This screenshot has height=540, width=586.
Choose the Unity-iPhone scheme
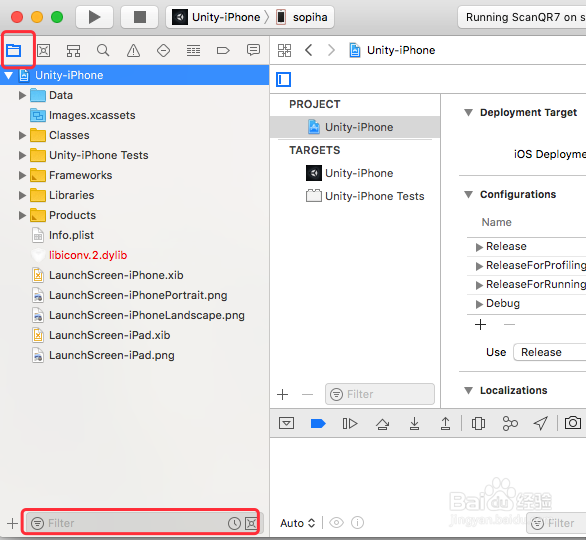pyautogui.click(x=216, y=17)
